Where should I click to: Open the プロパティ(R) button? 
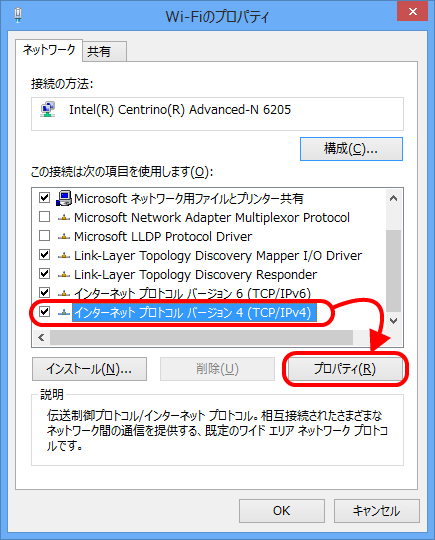click(345, 369)
